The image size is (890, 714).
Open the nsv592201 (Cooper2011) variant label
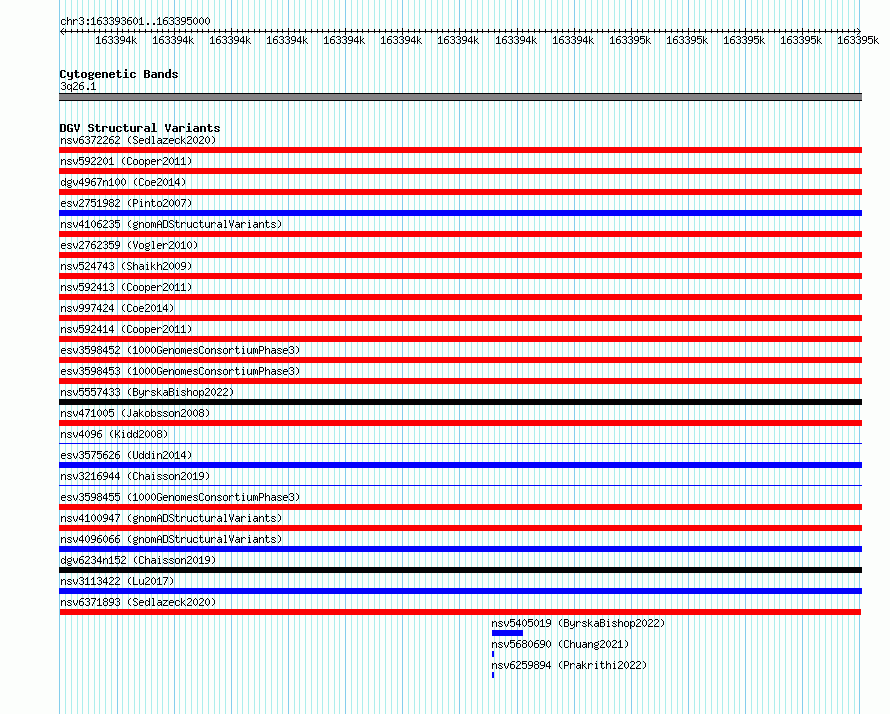coord(126,161)
